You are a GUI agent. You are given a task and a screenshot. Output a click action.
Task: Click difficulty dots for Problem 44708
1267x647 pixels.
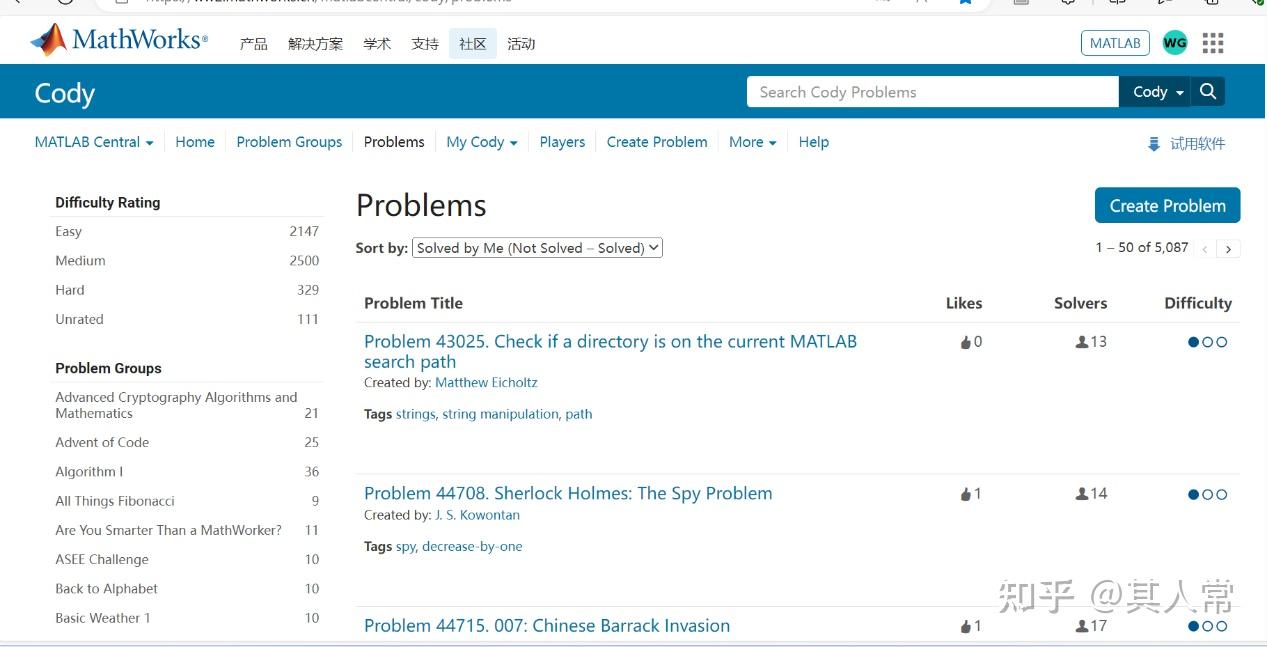[x=1207, y=494]
